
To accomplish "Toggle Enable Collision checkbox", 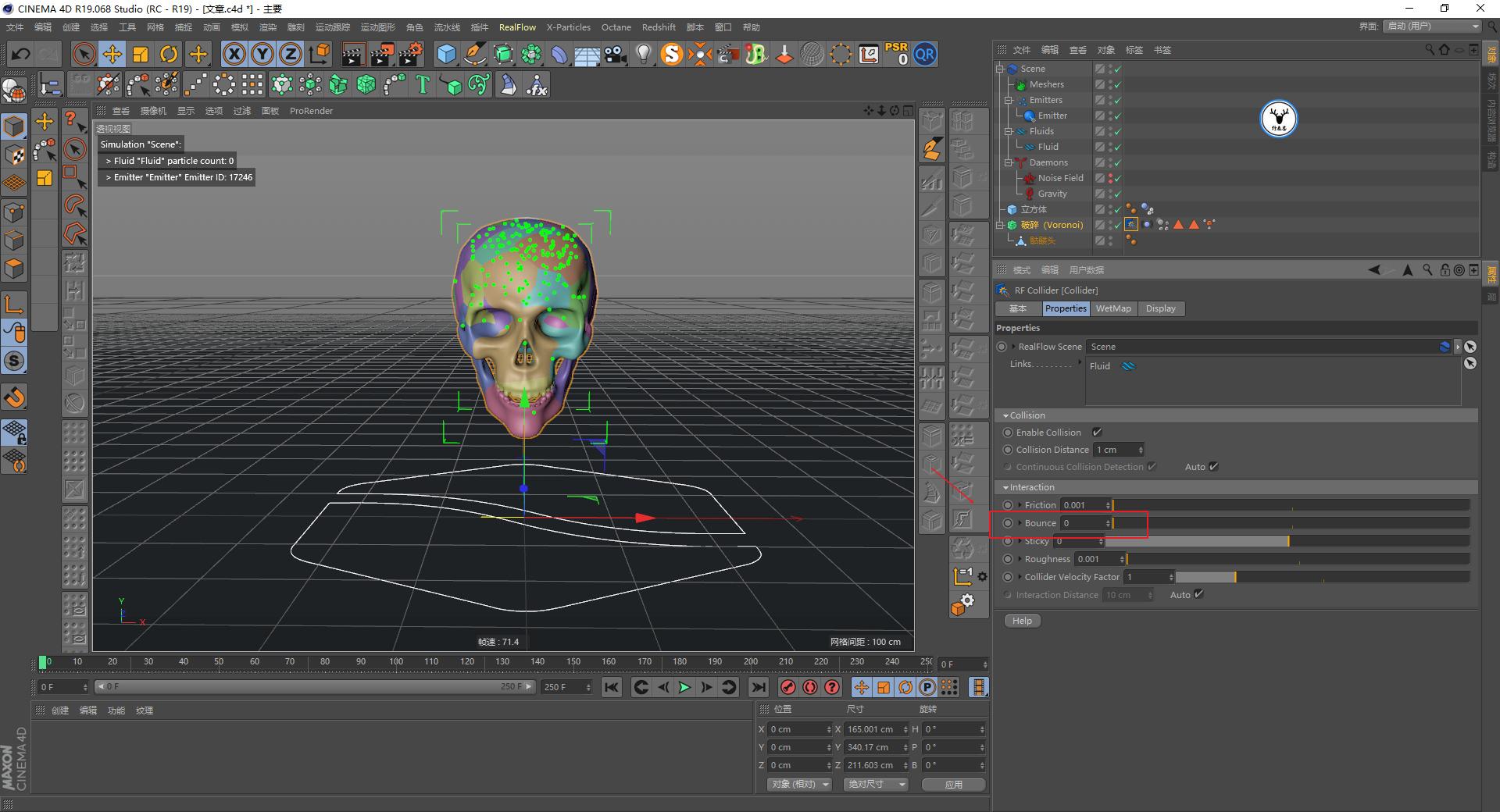I will (1097, 432).
